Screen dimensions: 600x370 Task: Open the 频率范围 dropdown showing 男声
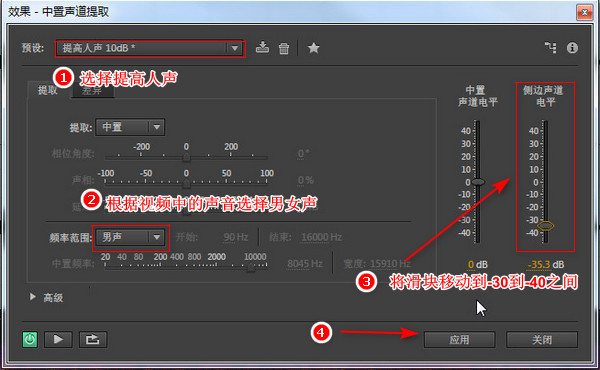130,237
